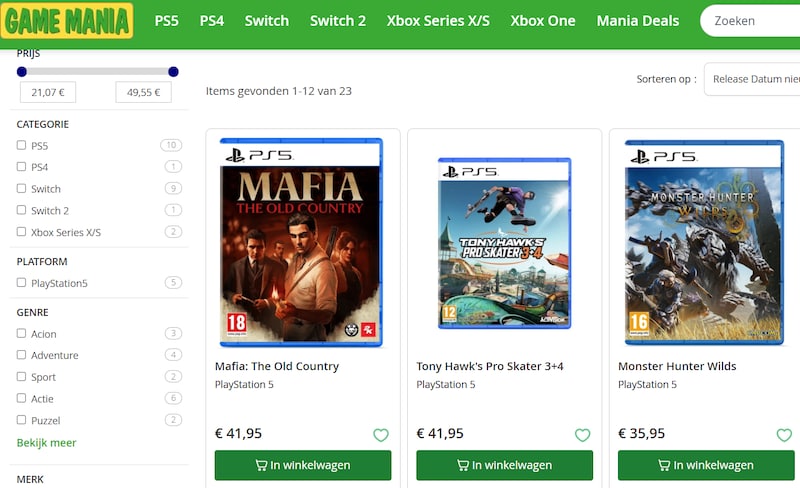Click the Zoeken search field
800x488 pixels.
click(755, 20)
